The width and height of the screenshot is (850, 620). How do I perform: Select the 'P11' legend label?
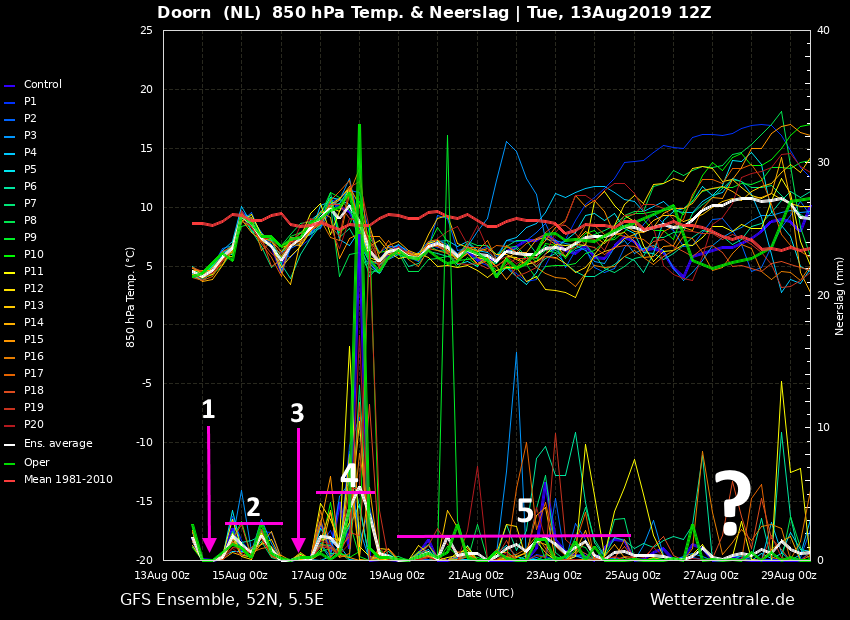pyautogui.click(x=34, y=272)
